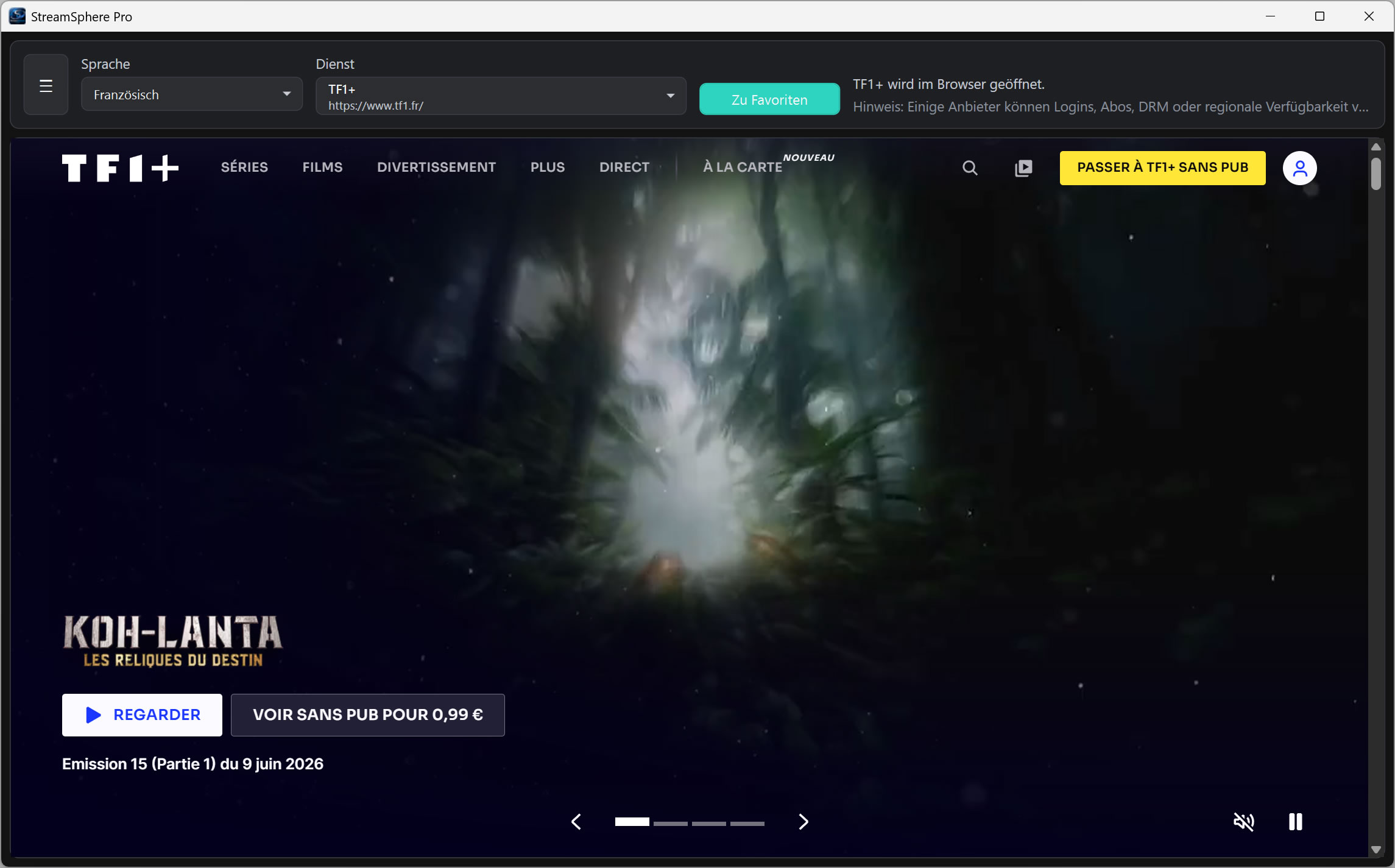The height and width of the screenshot is (868, 1395).
Task: Open the SÉRIES menu
Action: coord(244,167)
